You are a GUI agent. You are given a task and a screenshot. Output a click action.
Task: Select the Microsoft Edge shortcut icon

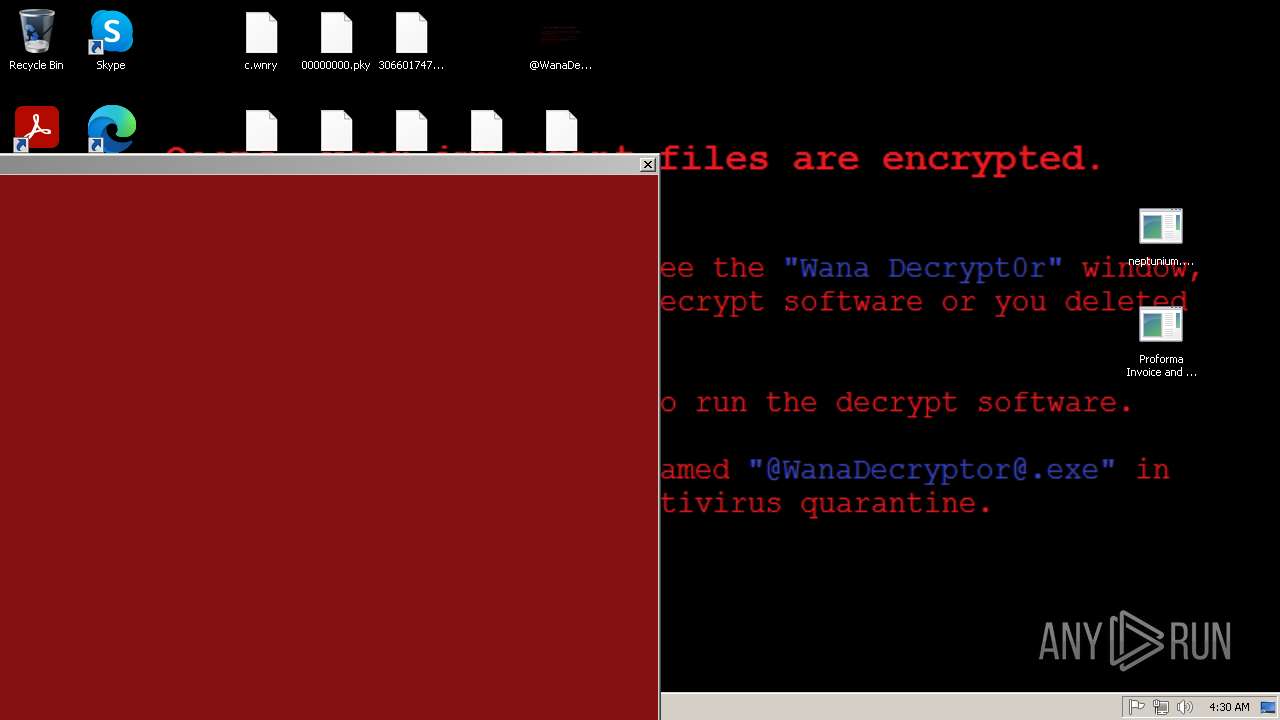(x=111, y=129)
